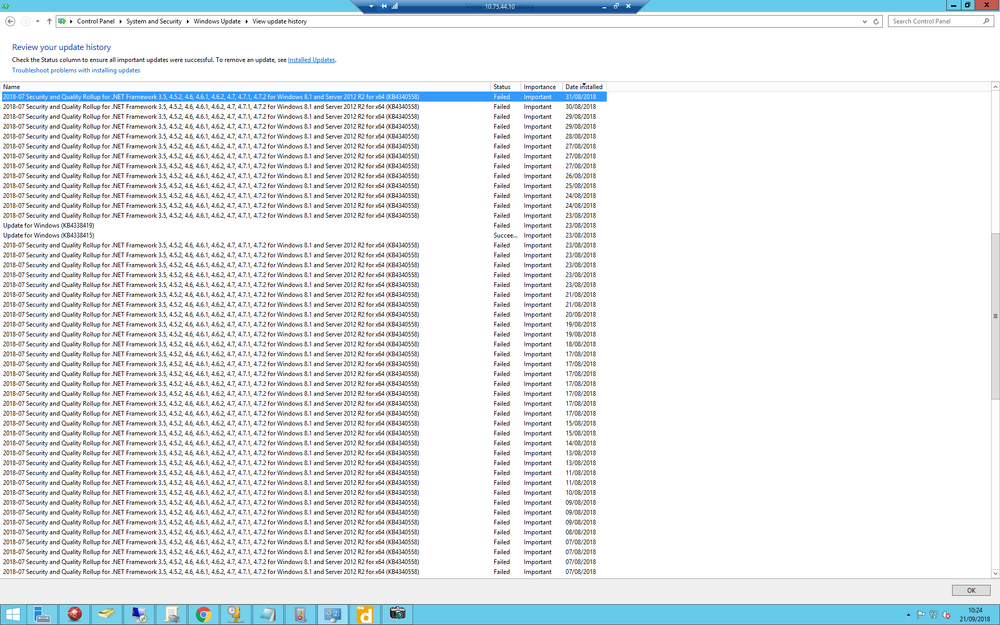Open the Action Center flag in system tray
Screen dimensions: 1000x625
(921, 615)
